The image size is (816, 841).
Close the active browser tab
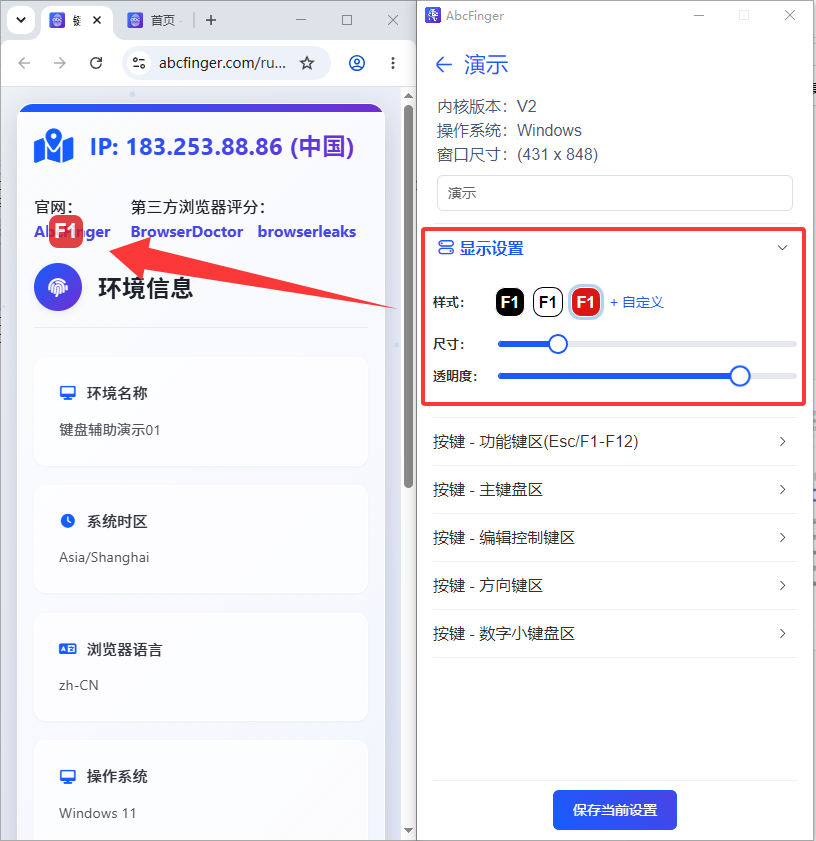tap(97, 20)
